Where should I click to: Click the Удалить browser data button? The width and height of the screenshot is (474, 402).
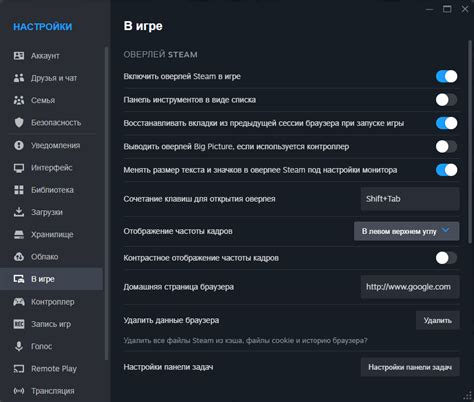(438, 320)
